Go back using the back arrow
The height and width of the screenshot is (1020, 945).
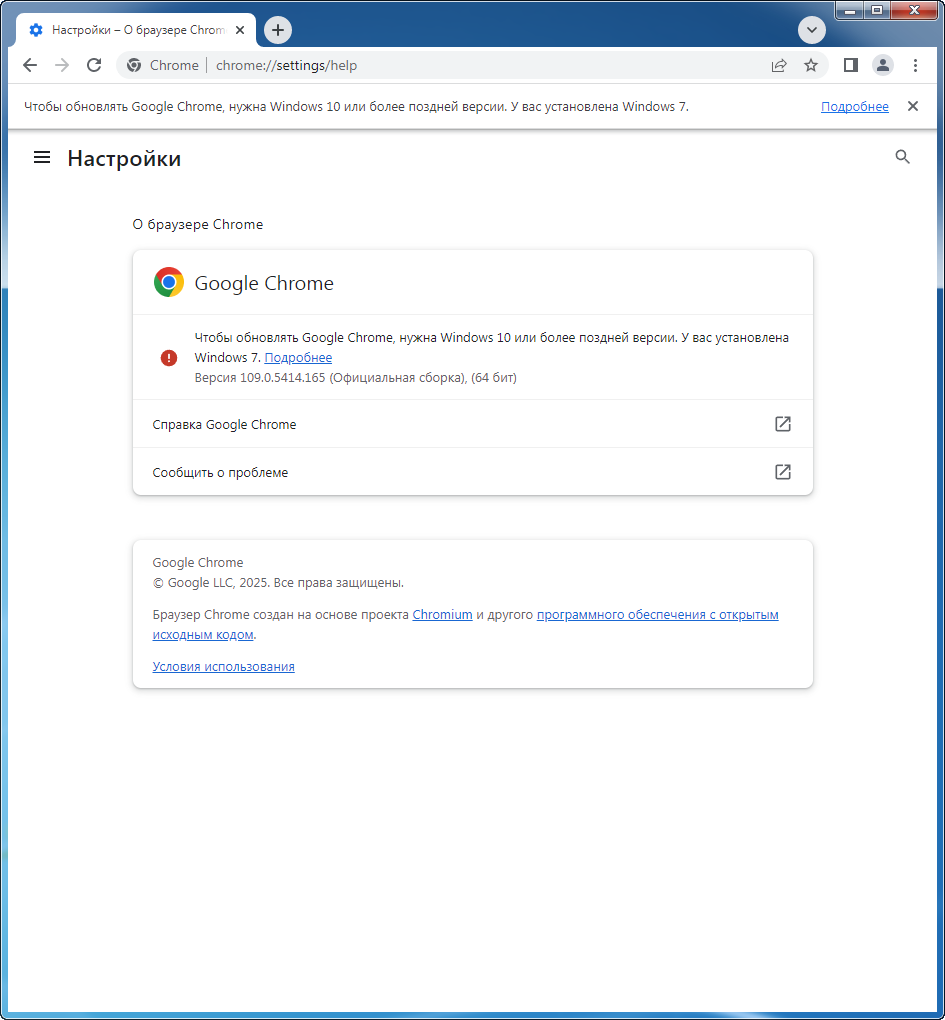pos(30,65)
